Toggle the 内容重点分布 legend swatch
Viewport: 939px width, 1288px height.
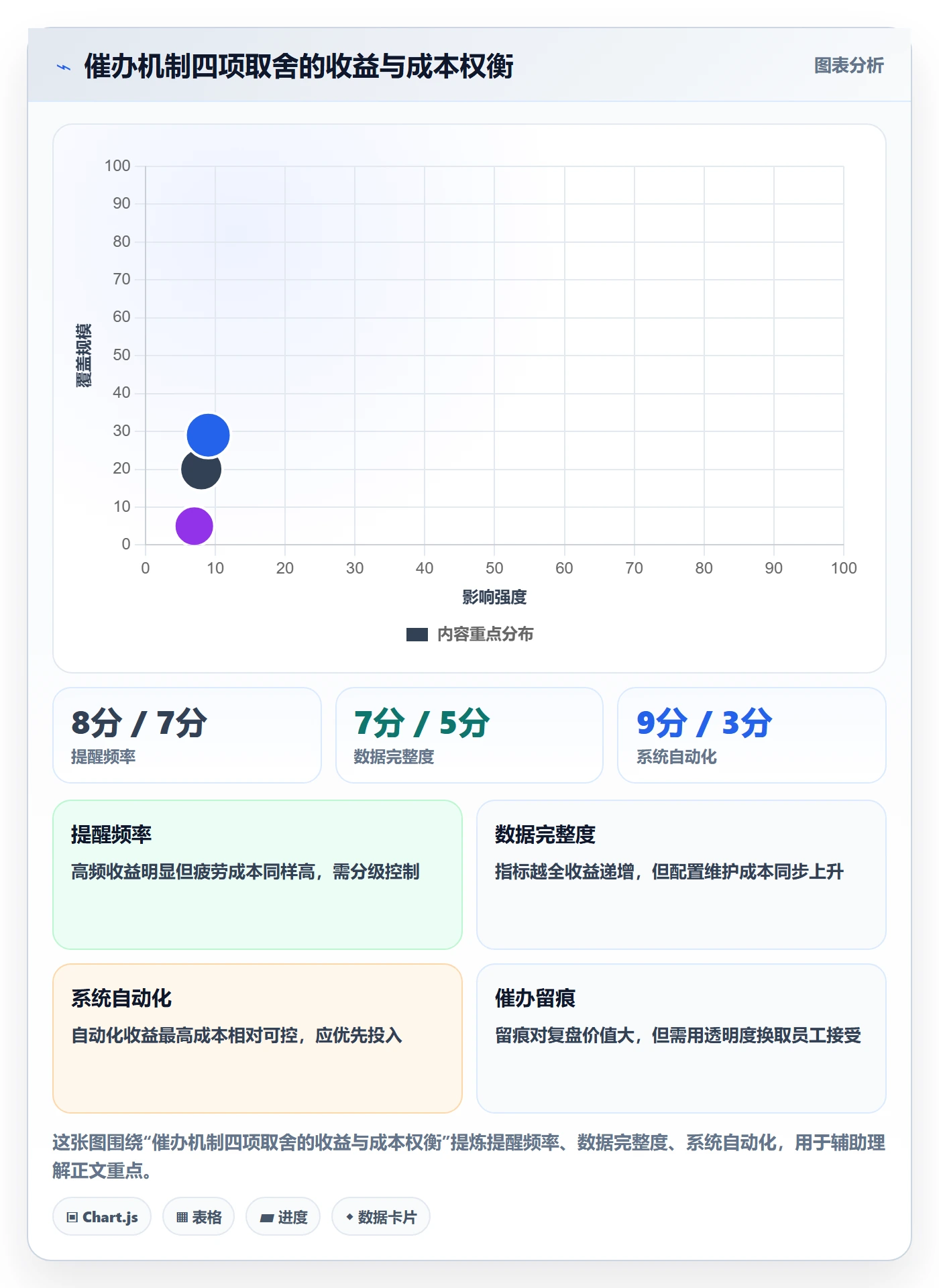[x=417, y=635]
